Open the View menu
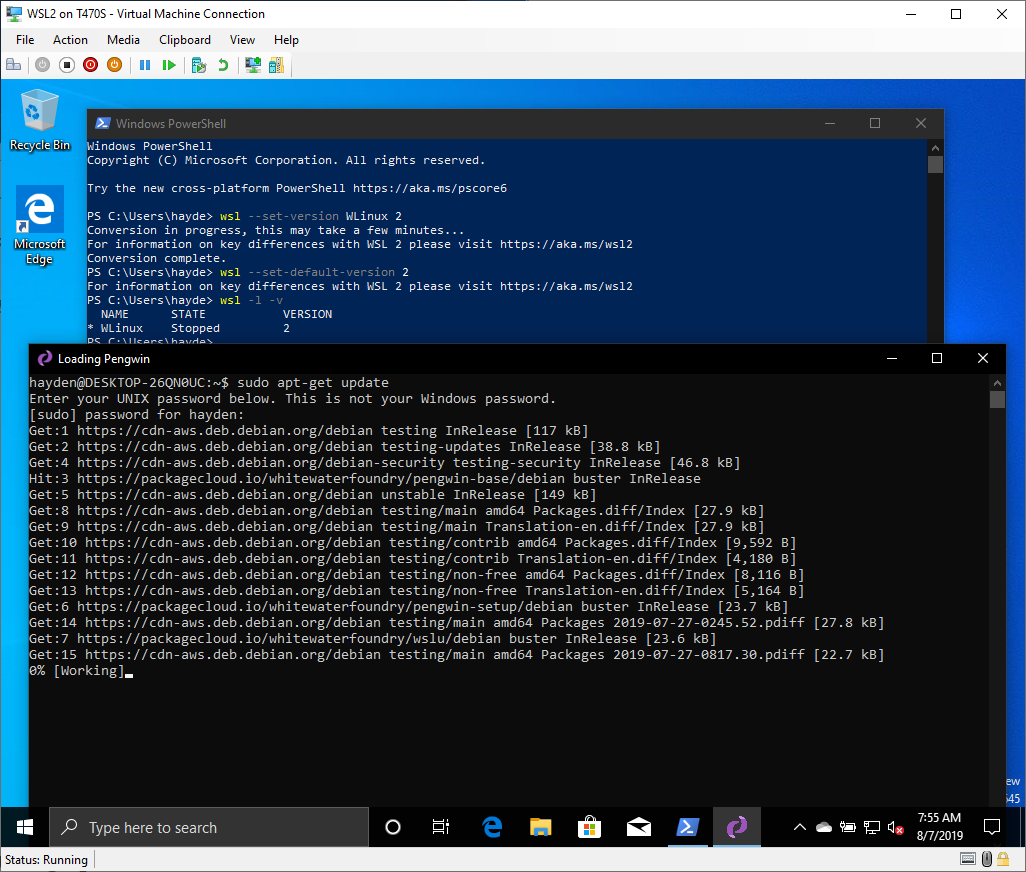 point(242,40)
